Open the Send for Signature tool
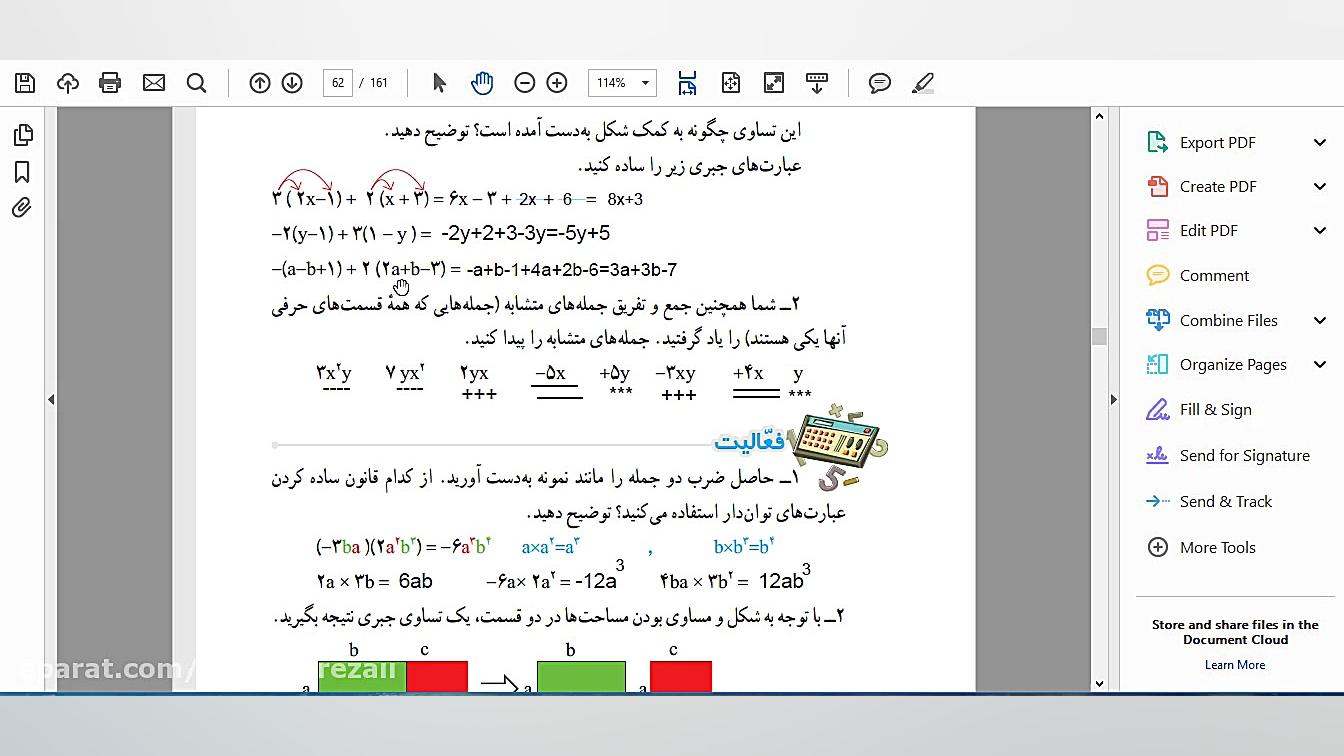This screenshot has width=1344, height=756. tap(1244, 455)
